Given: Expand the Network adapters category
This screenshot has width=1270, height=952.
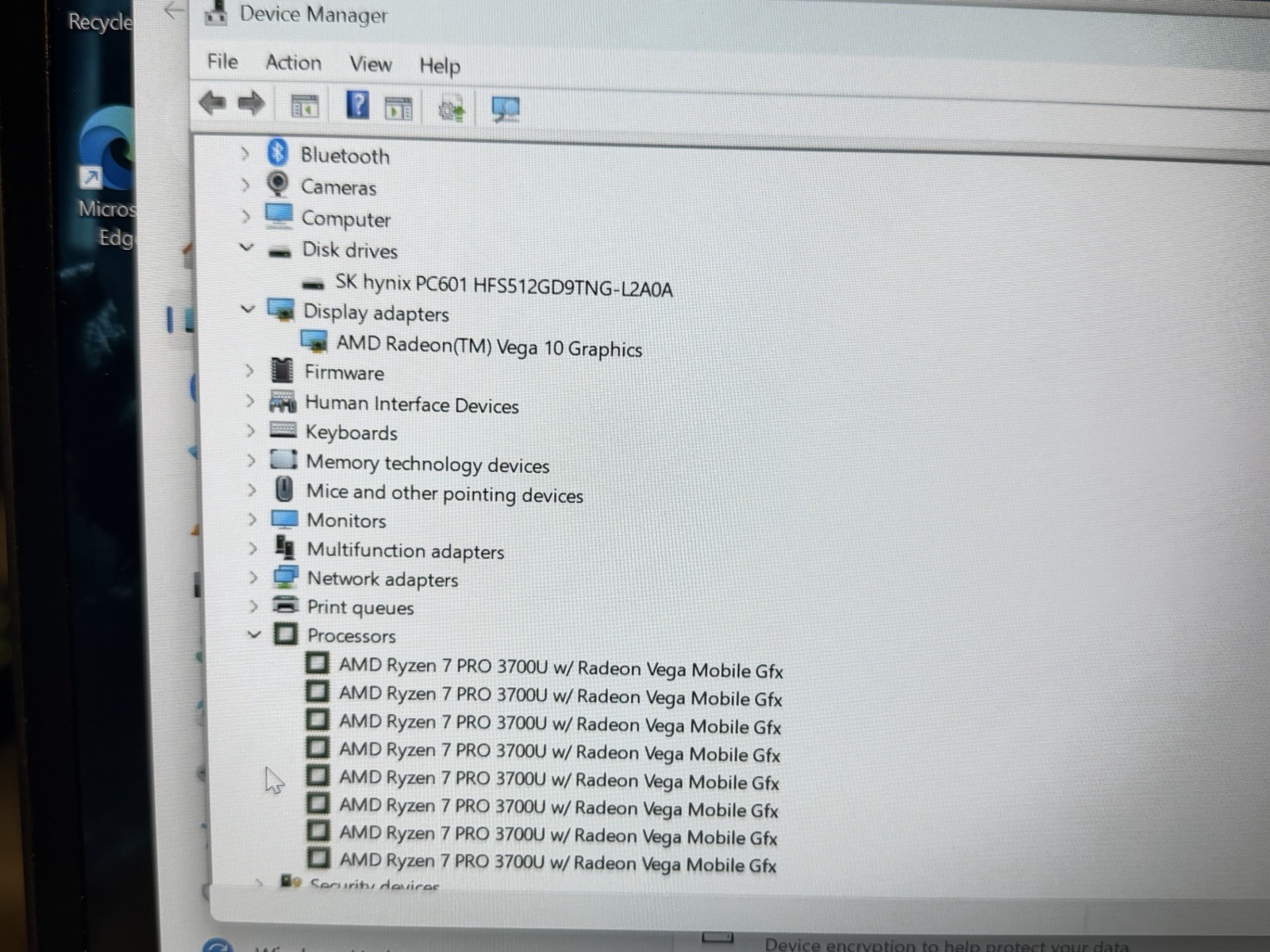Looking at the screenshot, I should click(253, 578).
